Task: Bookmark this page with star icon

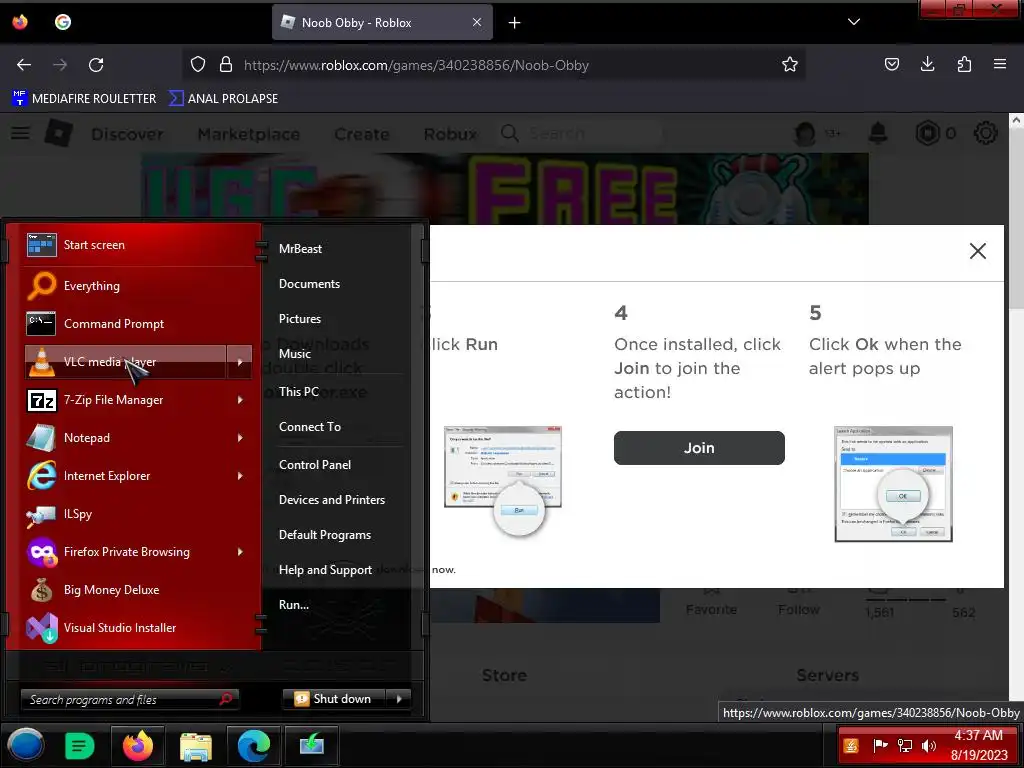Action: pos(790,64)
